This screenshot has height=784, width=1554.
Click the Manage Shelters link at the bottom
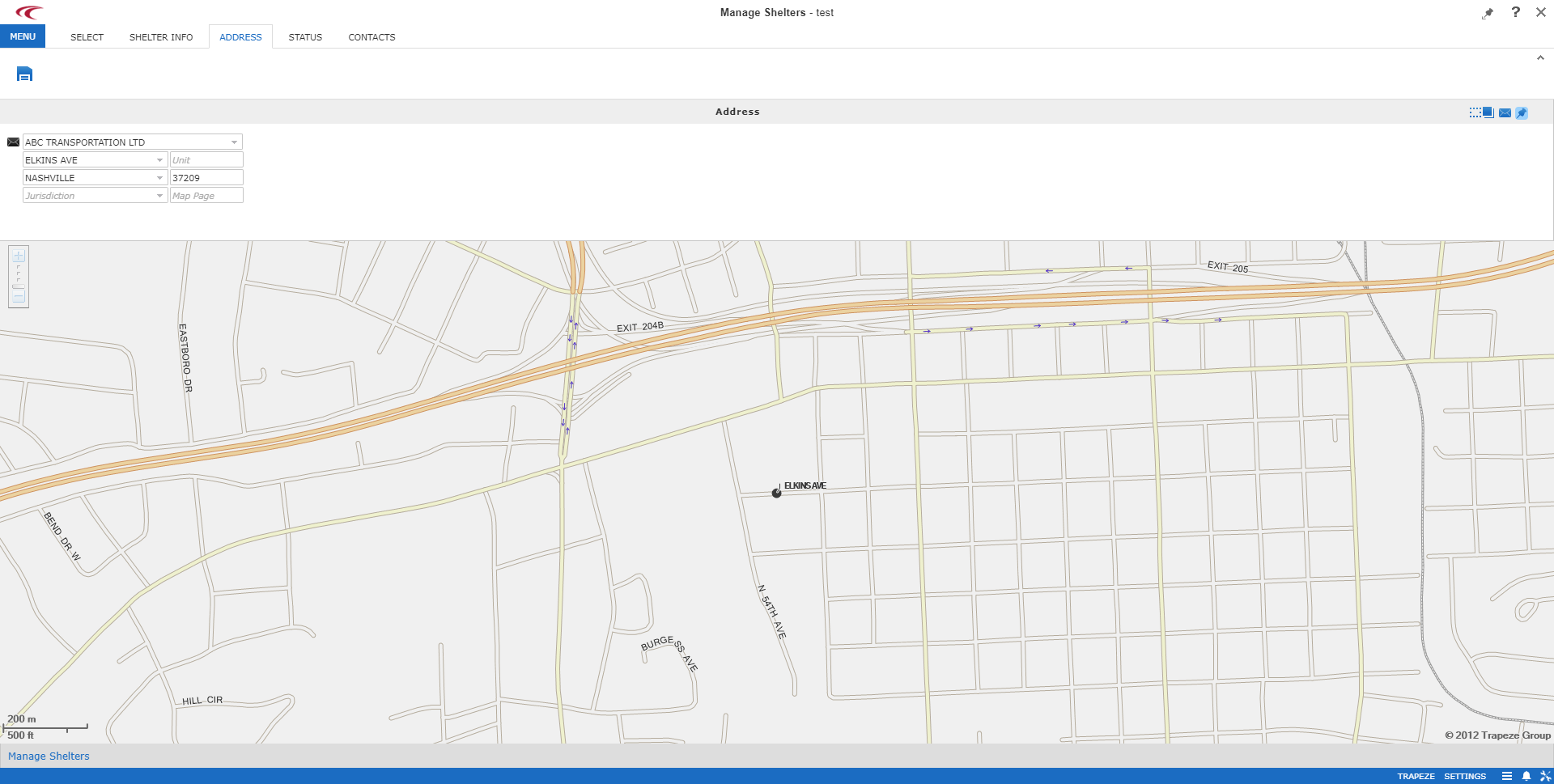click(49, 756)
